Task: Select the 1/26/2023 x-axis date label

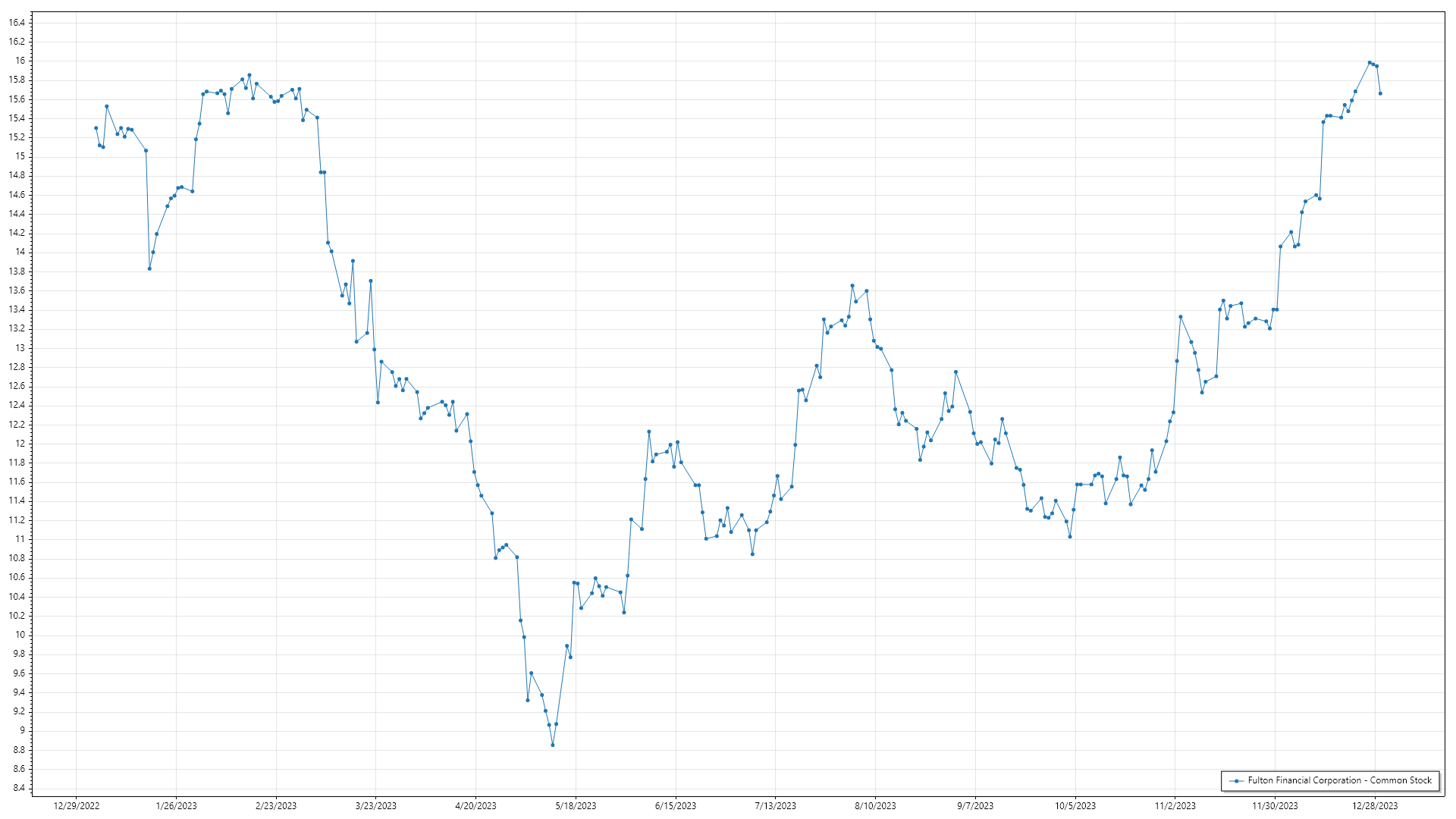Action: 176,805
